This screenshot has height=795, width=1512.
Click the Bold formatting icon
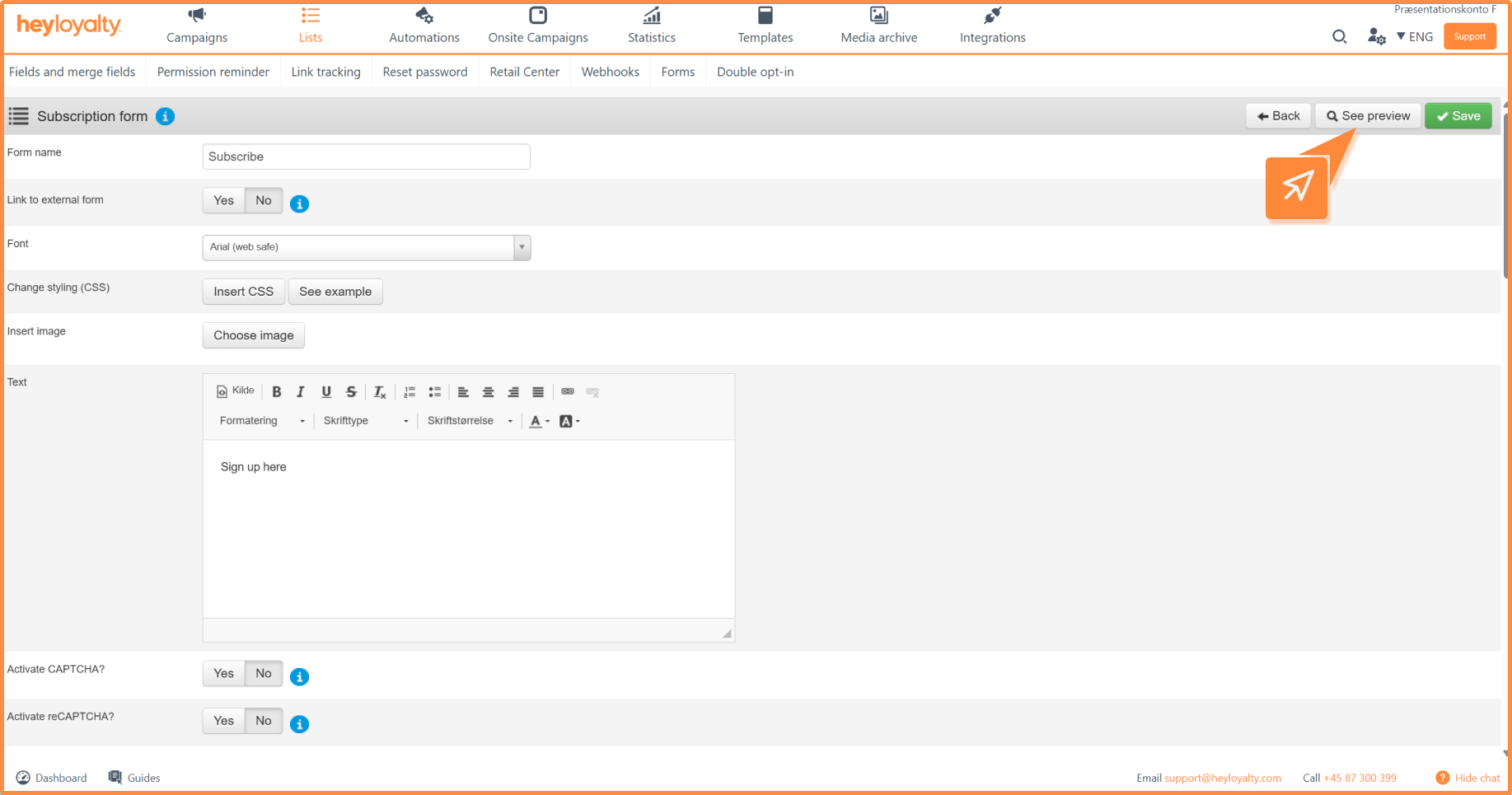[277, 392]
